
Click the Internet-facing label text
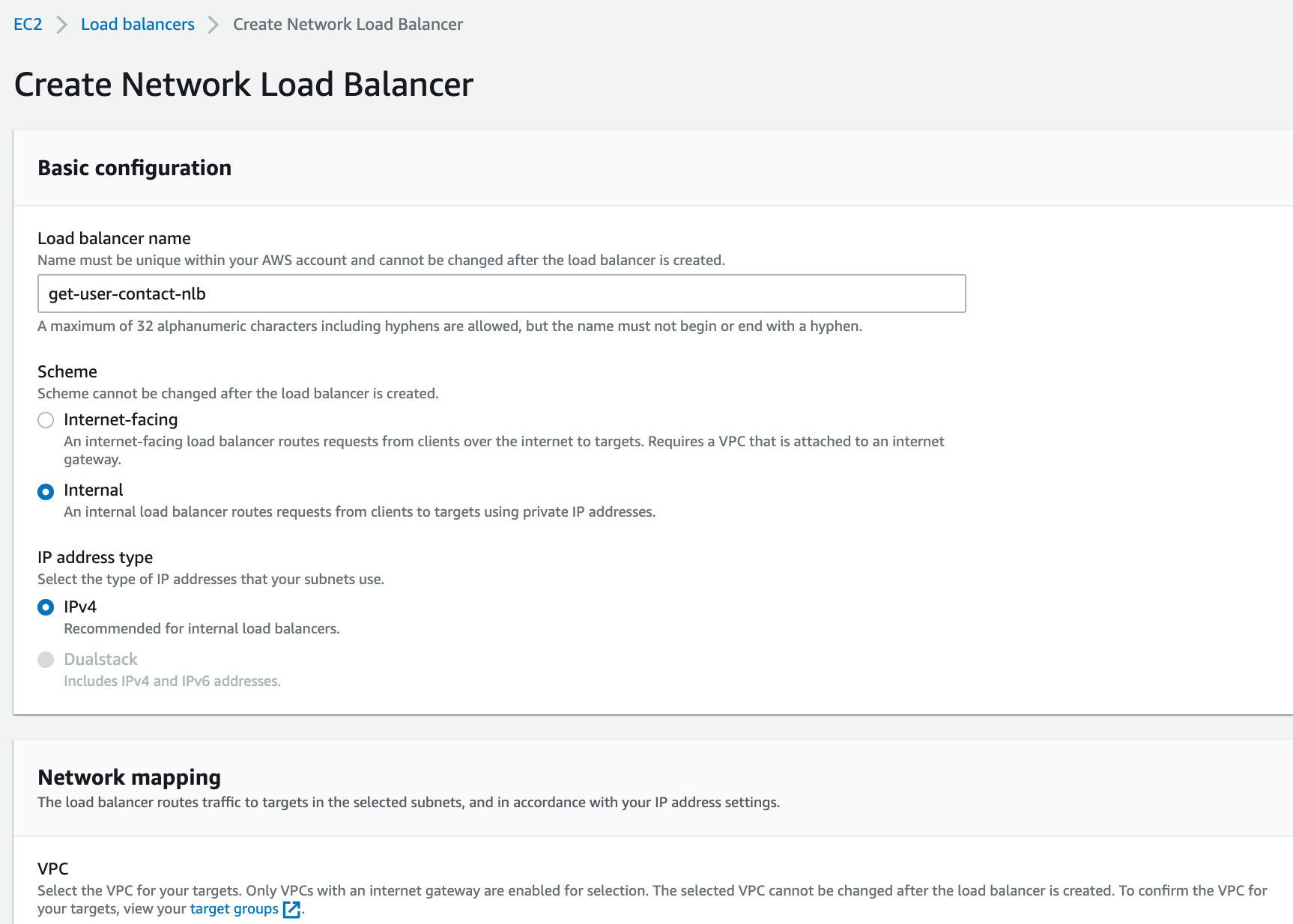coord(121,419)
